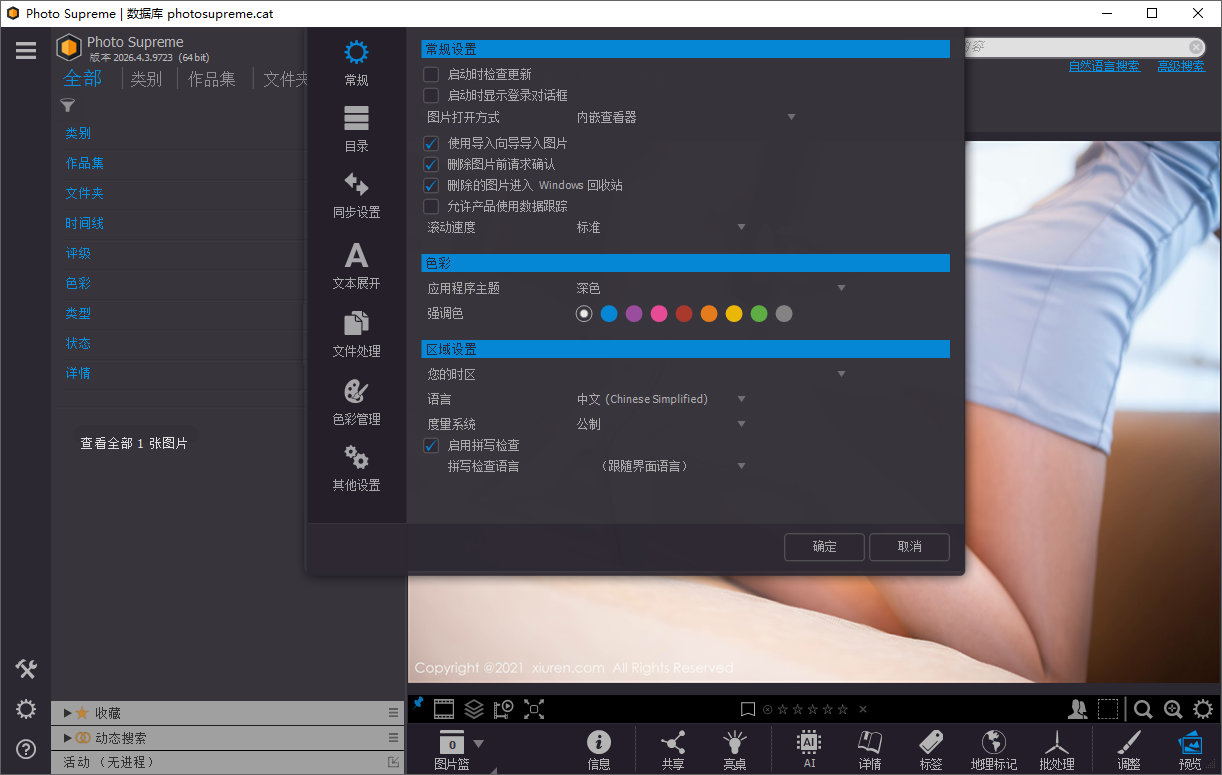Expand the 动态搜索 panel

tap(68, 738)
